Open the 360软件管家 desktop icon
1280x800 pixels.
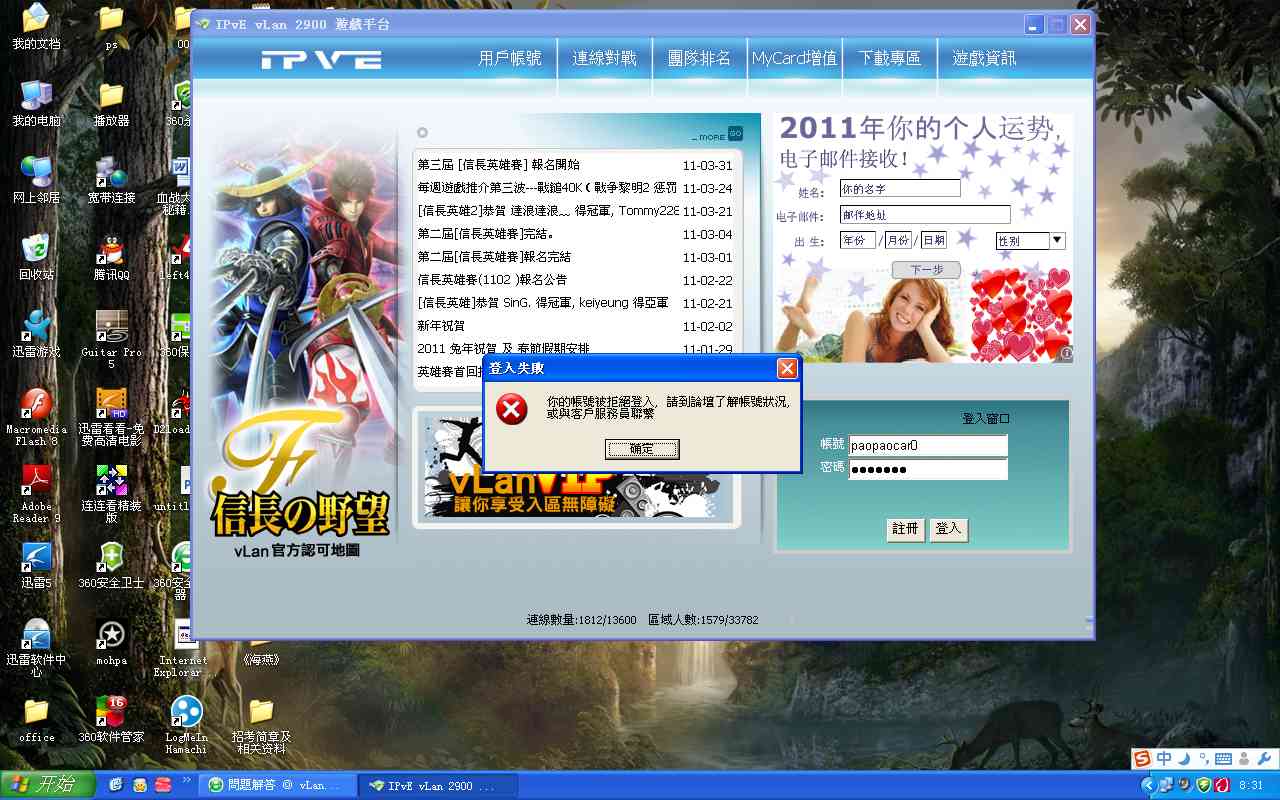(x=111, y=720)
